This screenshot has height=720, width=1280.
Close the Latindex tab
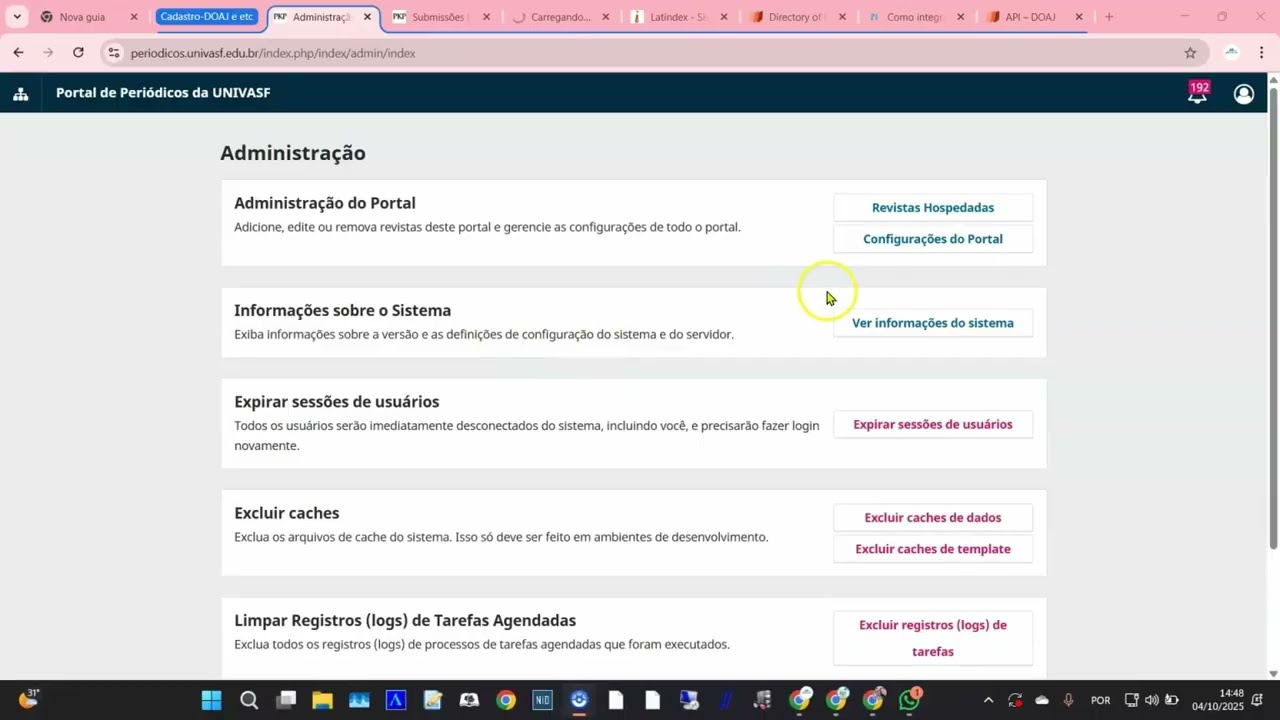point(724,17)
